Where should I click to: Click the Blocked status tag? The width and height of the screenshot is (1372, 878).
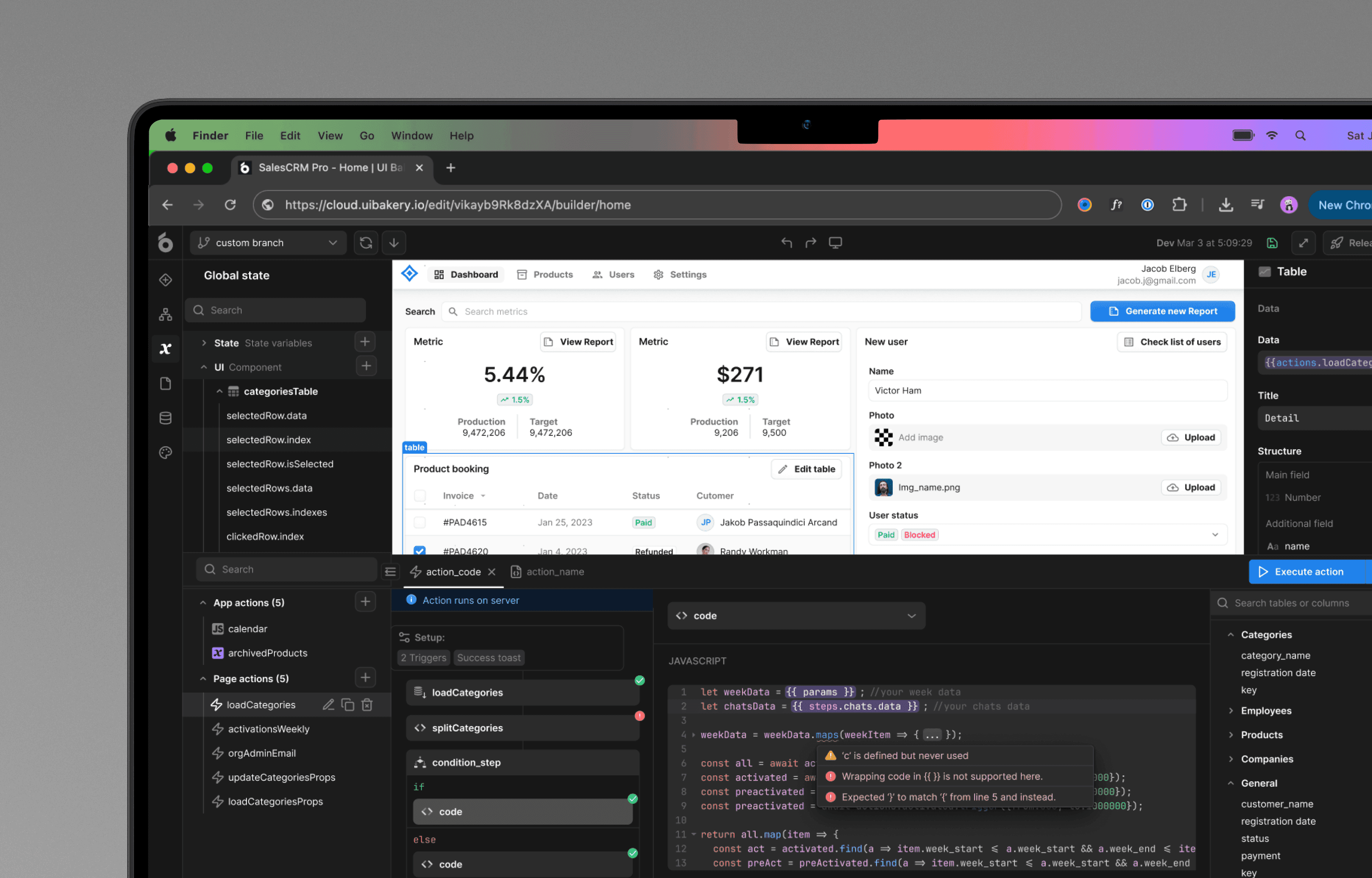919,535
